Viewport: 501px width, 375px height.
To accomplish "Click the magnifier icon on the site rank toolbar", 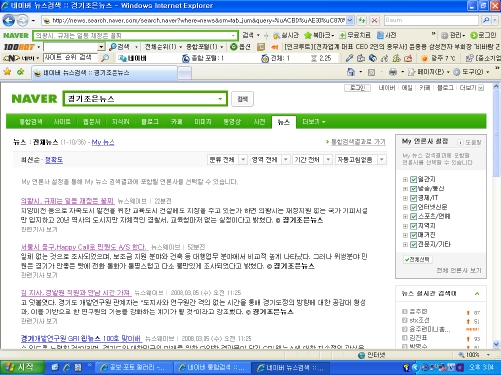I will [105, 58].
